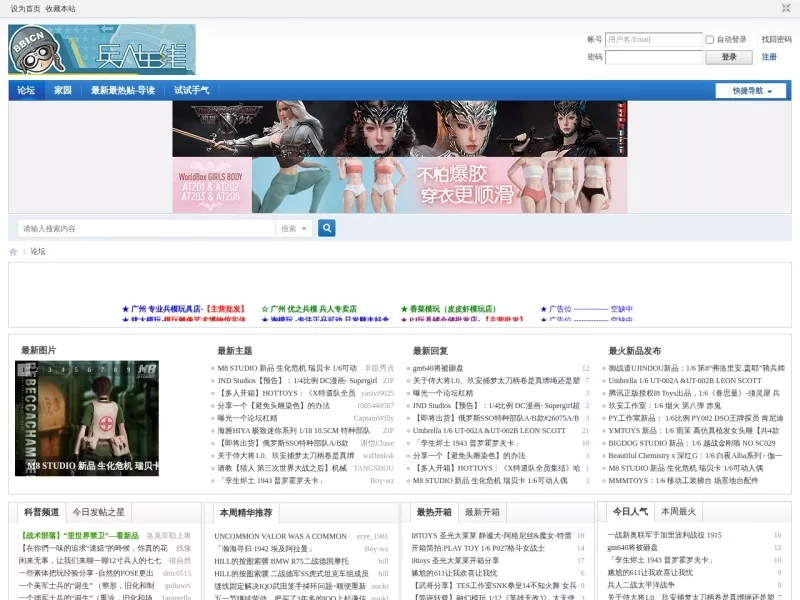Open Umbrella LEON SCOTT in 最新回复 list

coord(489,431)
